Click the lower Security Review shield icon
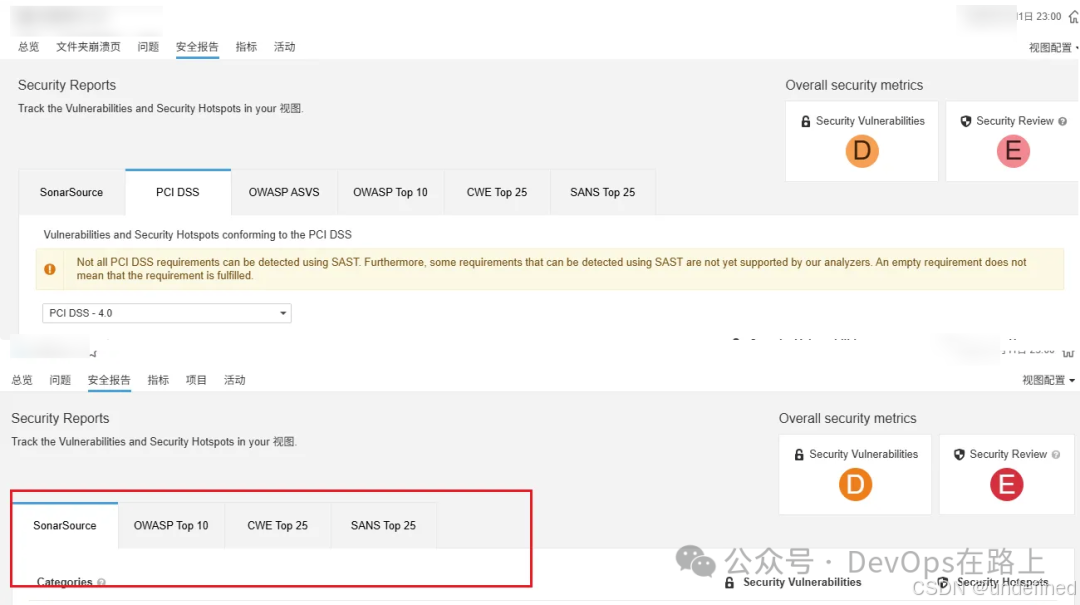The image size is (1080, 605). tap(959, 455)
